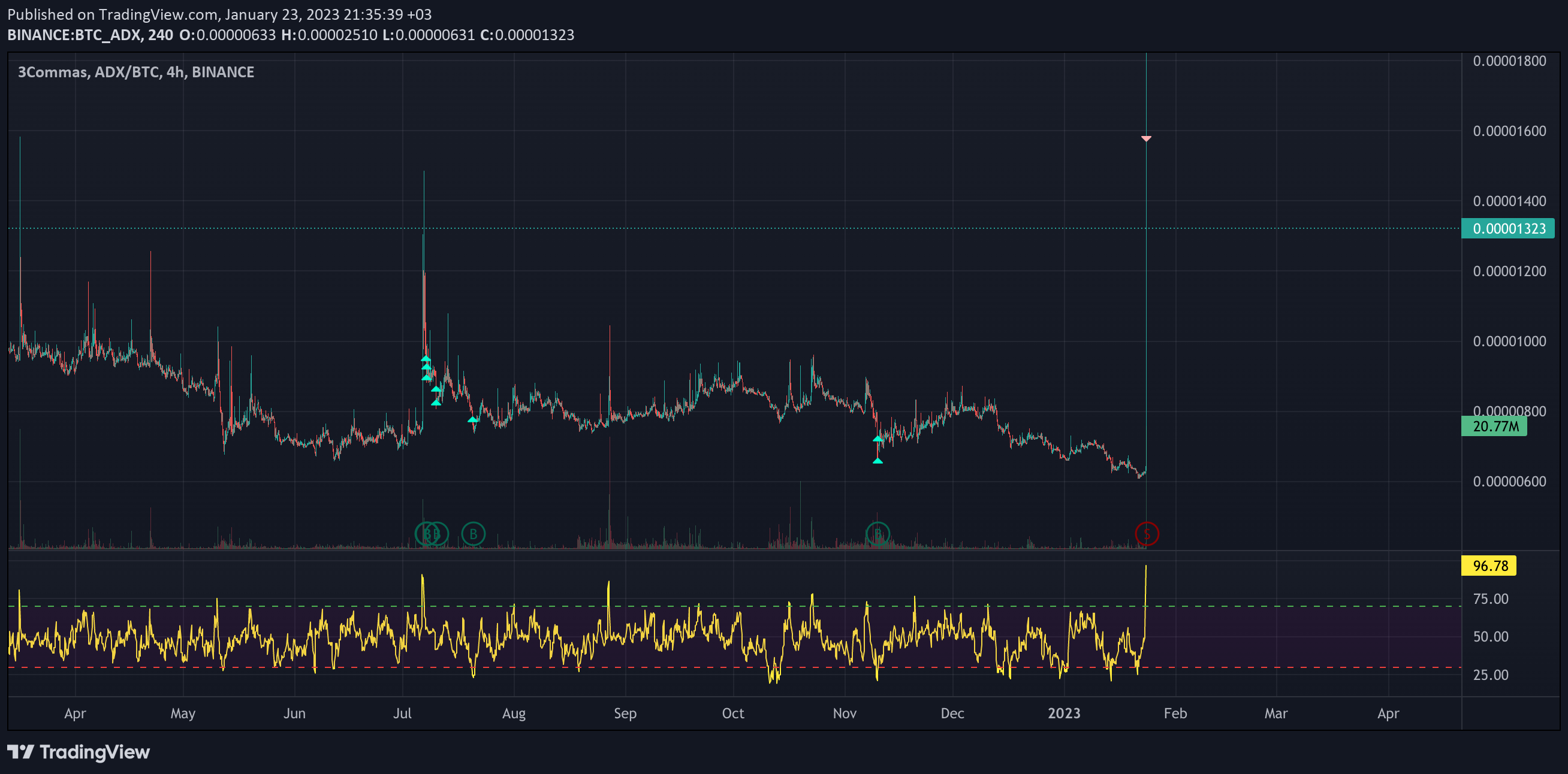
Task: Click the current price label 0.00001323
Action: click(1507, 229)
